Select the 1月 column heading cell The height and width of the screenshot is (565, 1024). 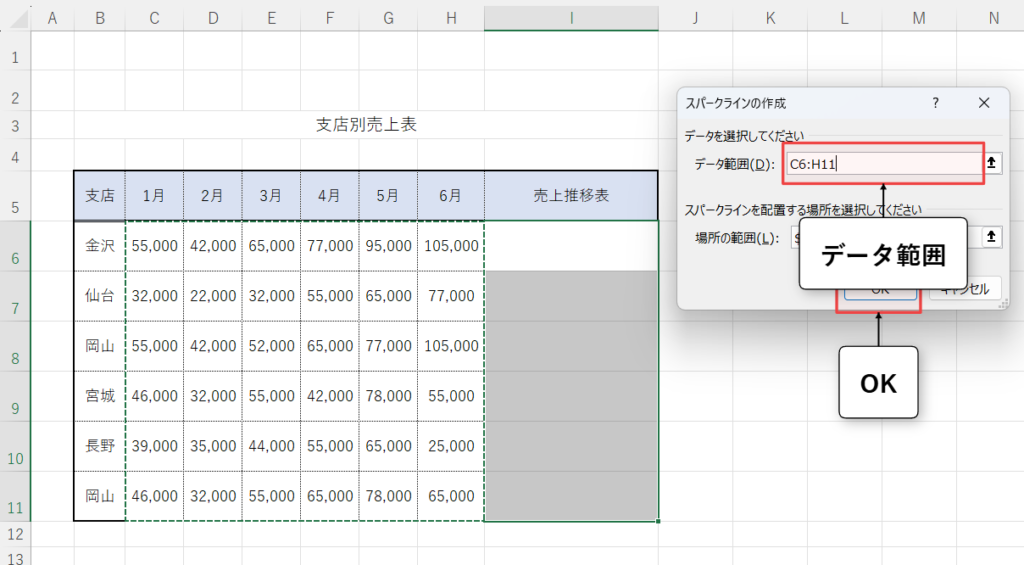[x=154, y=196]
